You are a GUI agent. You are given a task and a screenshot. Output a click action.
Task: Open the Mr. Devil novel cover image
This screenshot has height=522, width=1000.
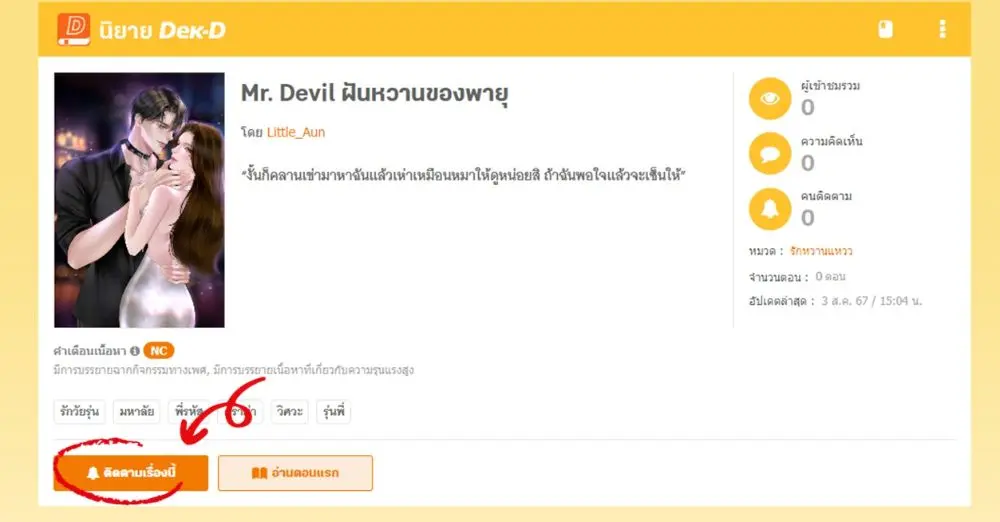point(139,200)
